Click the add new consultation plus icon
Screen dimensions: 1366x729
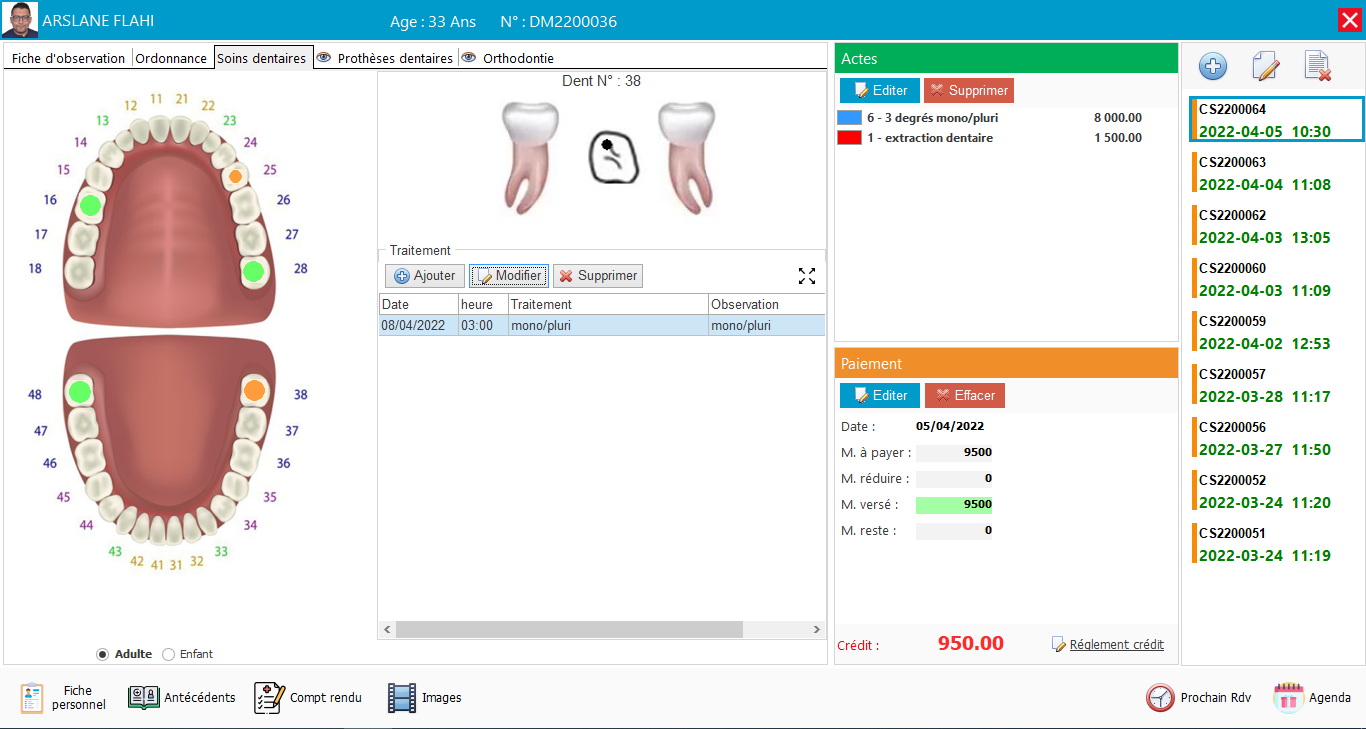click(x=1212, y=67)
